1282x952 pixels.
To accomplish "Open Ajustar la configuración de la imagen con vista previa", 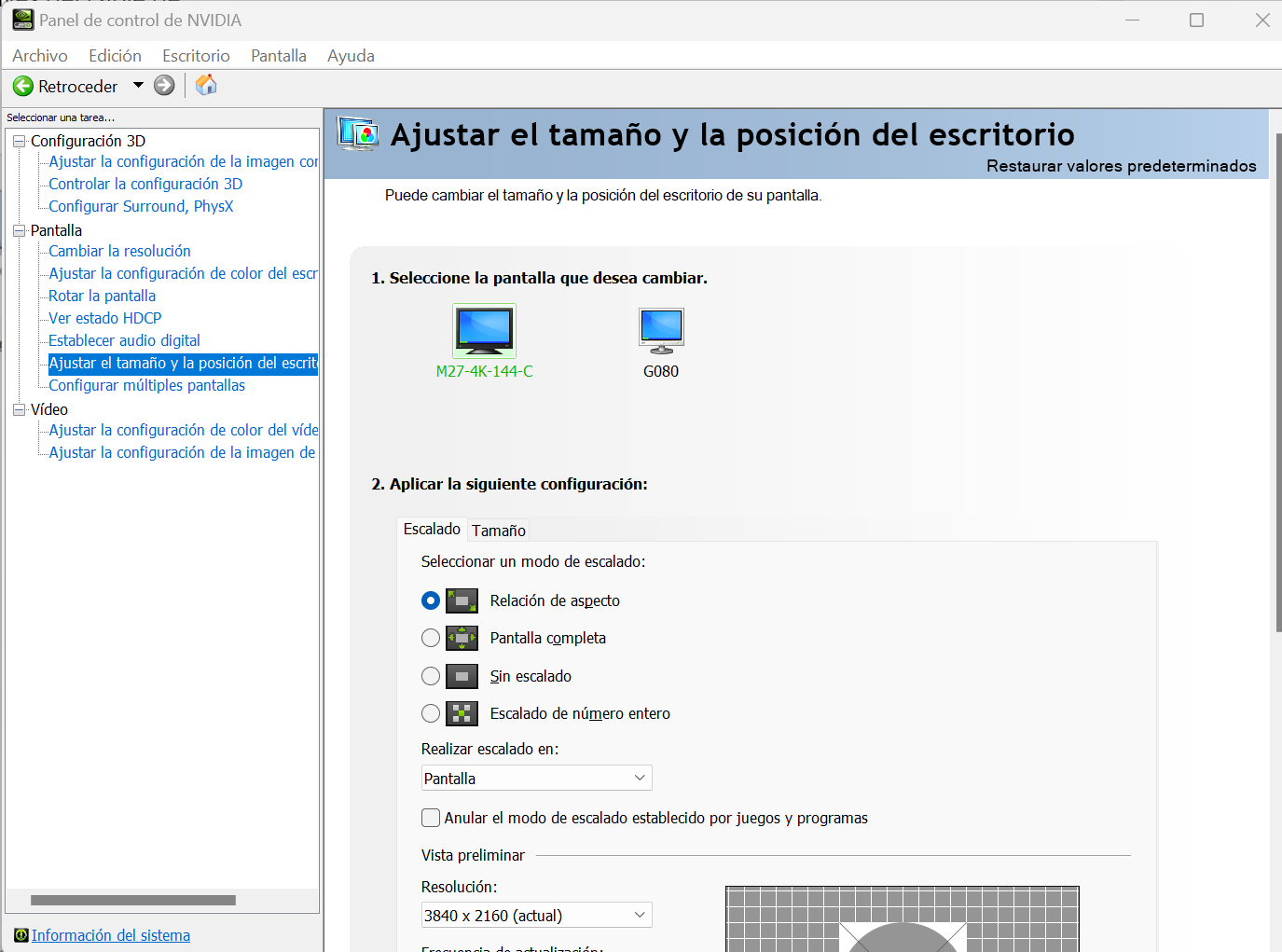I will pyautogui.click(x=183, y=161).
